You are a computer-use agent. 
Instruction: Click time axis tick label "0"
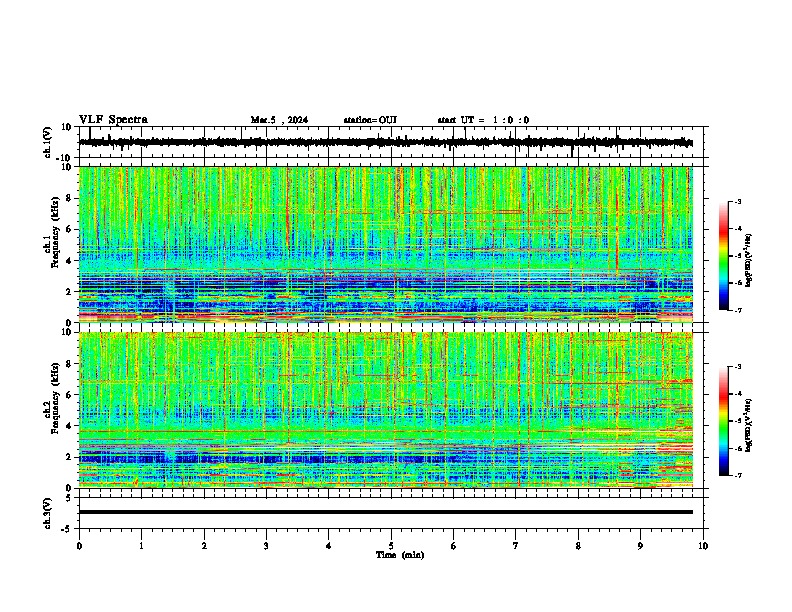pyautogui.click(x=79, y=546)
